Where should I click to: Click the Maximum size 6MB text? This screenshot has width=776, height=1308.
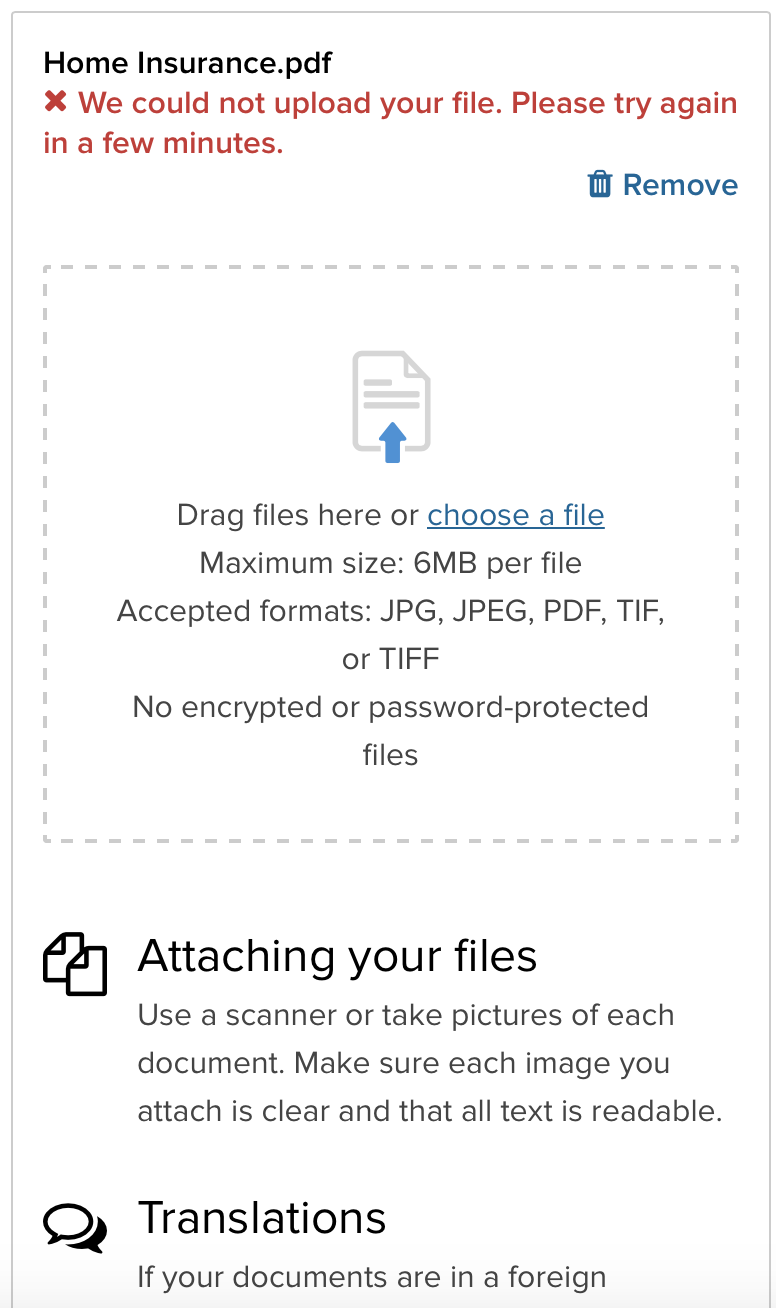pyautogui.click(x=390, y=563)
